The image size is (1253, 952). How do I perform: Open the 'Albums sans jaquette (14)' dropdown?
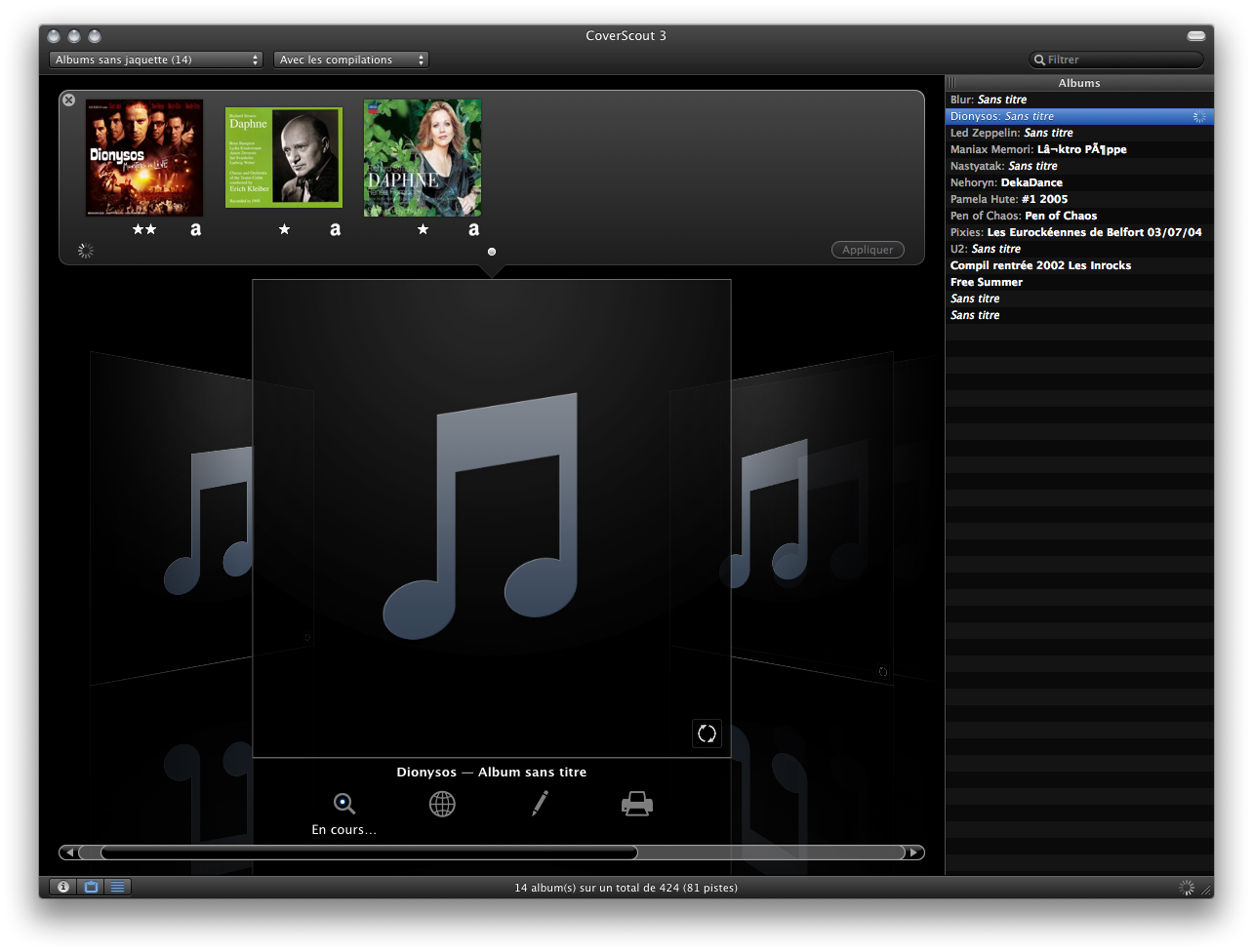[156, 59]
